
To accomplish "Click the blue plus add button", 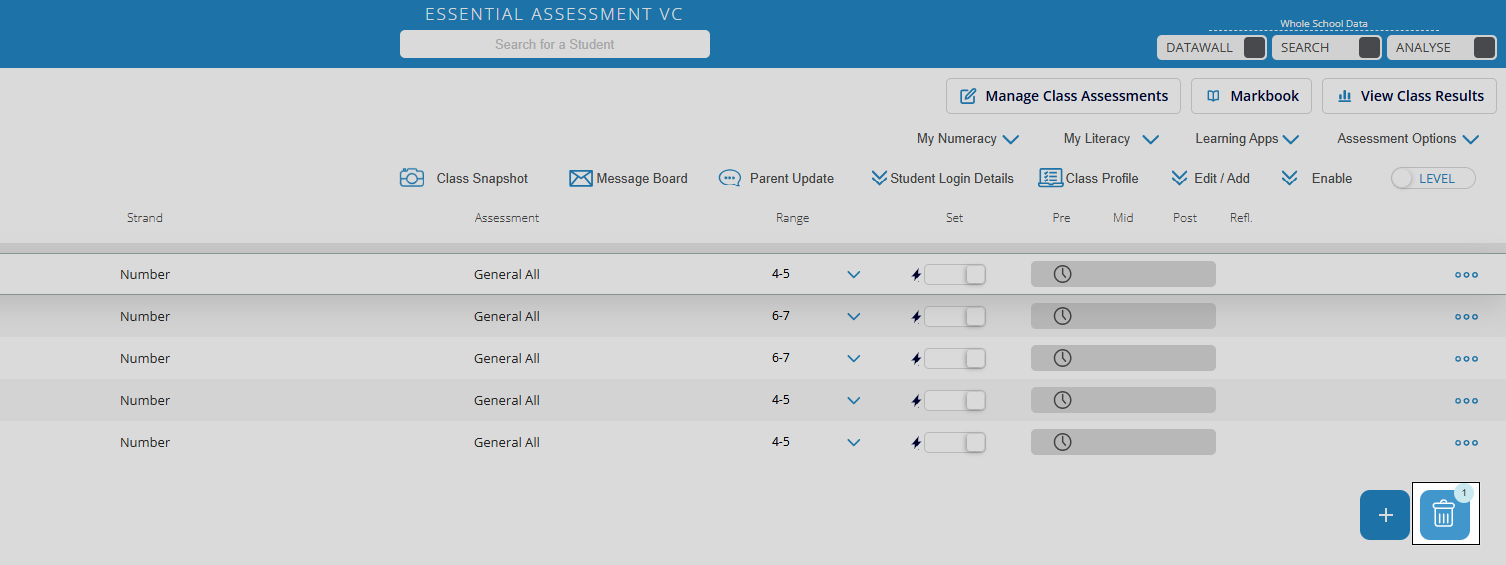I will 1385,515.
